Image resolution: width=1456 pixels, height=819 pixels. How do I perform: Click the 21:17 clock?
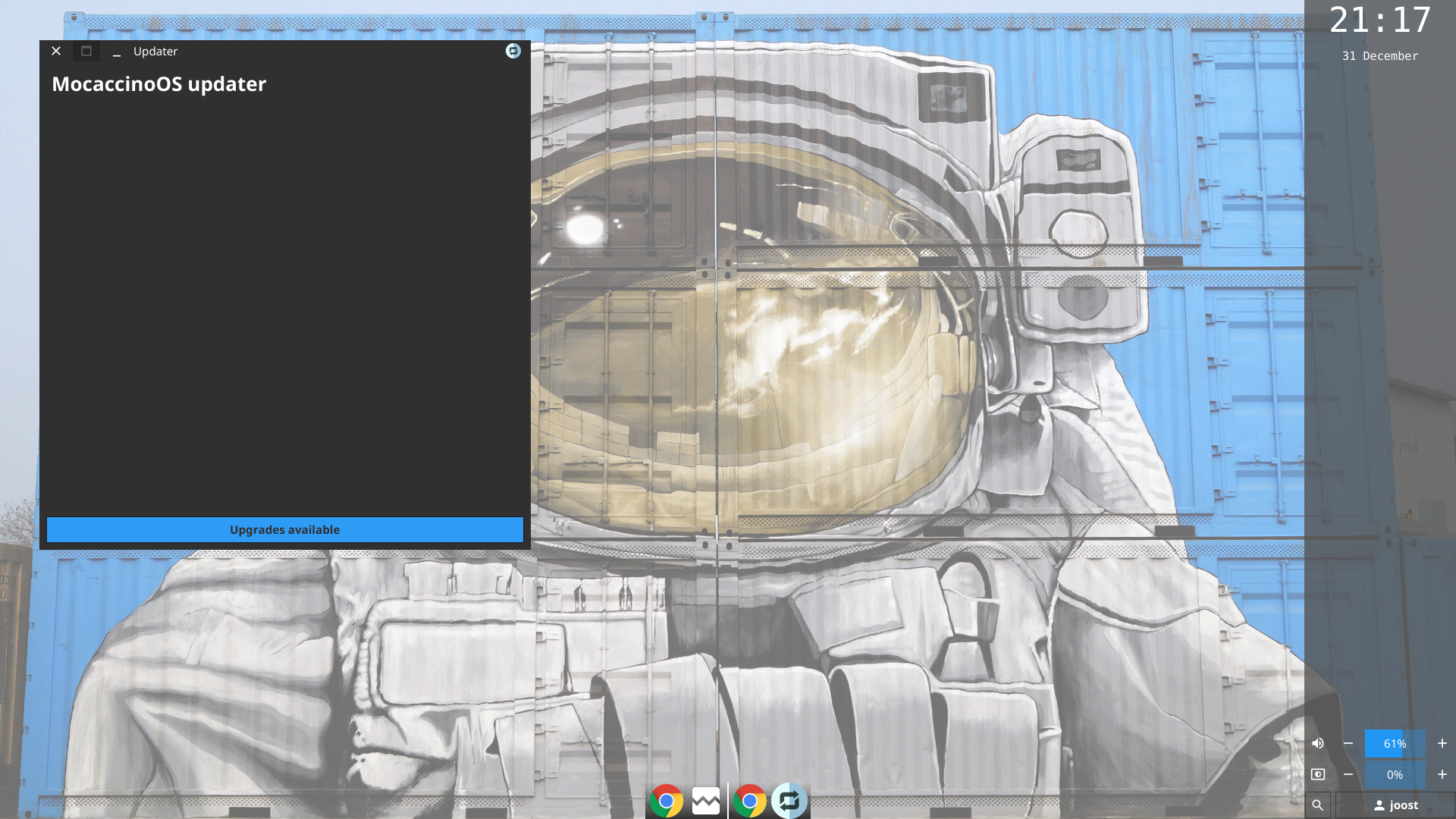click(1380, 20)
